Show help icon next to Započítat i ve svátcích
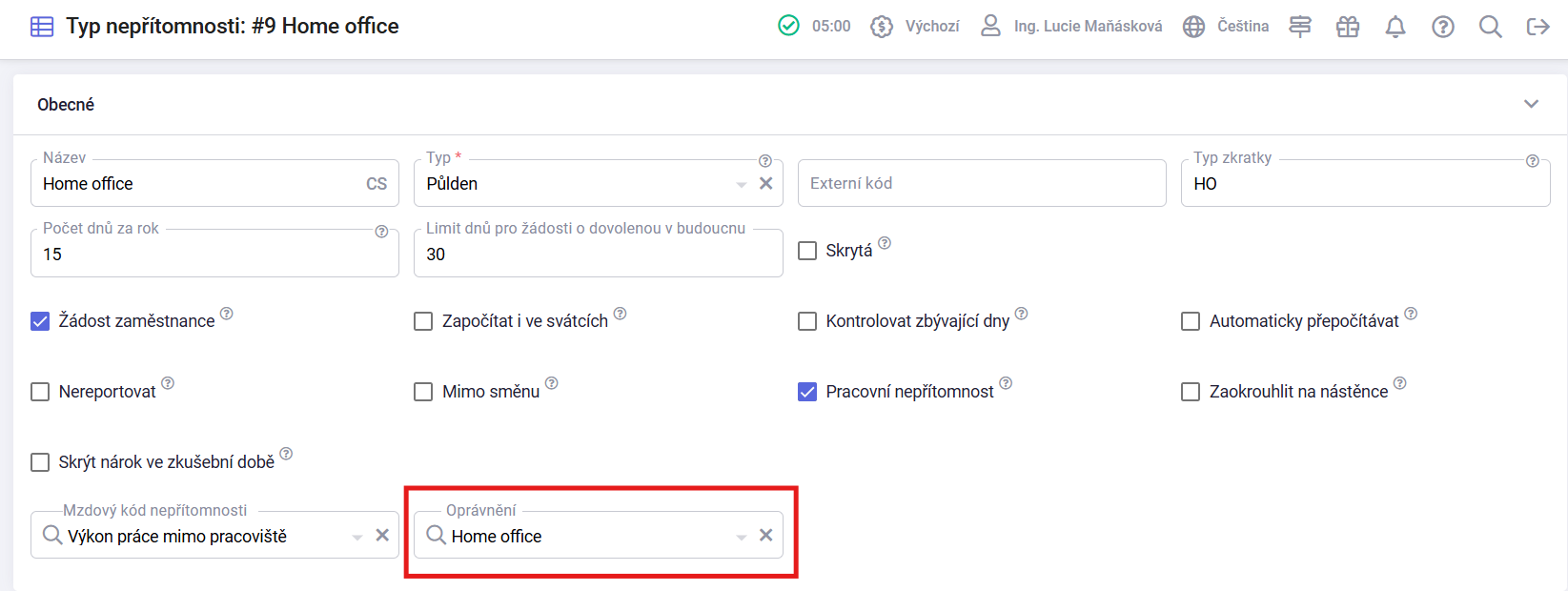 pos(620,313)
